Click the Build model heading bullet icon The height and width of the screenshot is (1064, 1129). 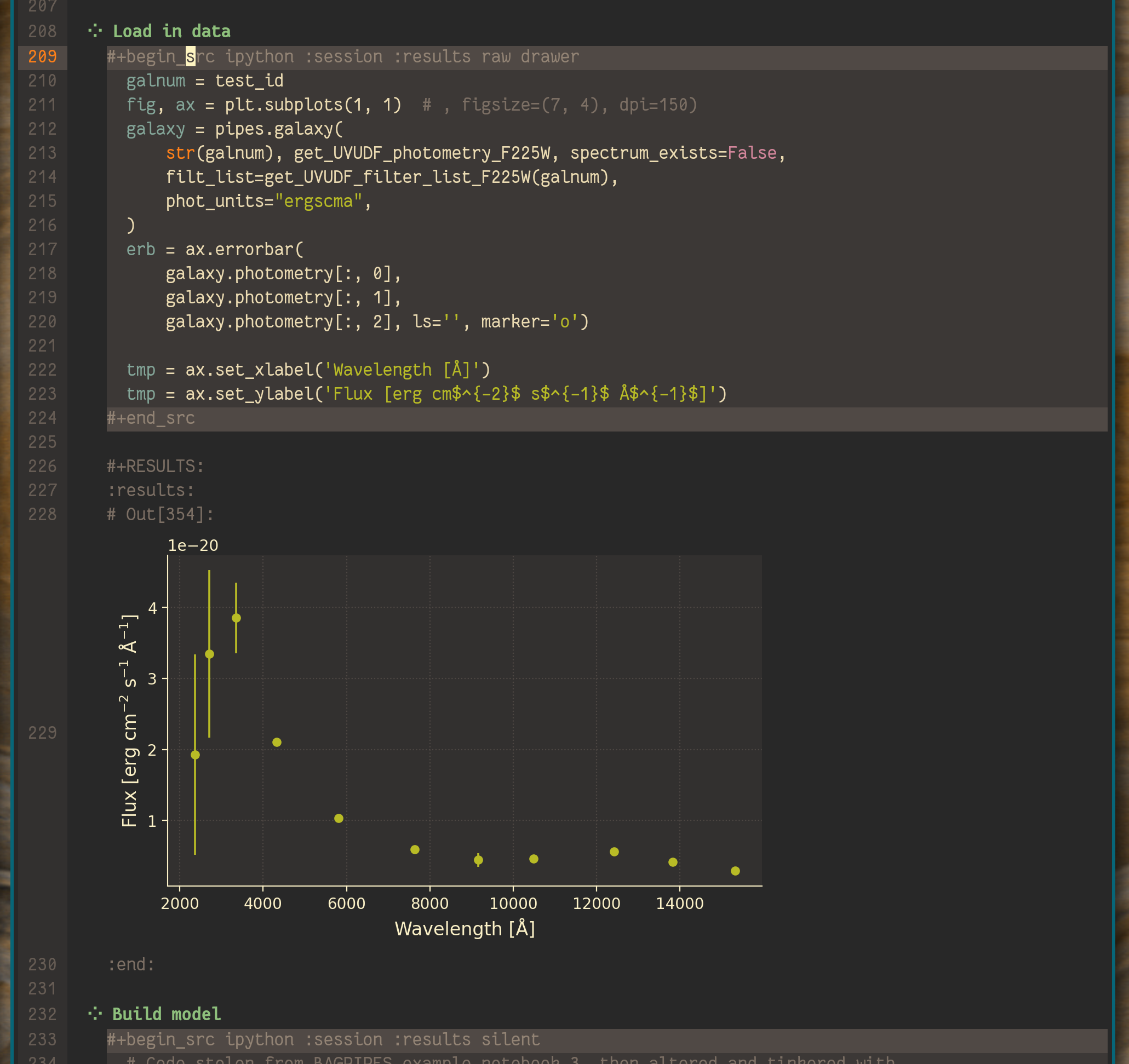pyautogui.click(x=95, y=1014)
